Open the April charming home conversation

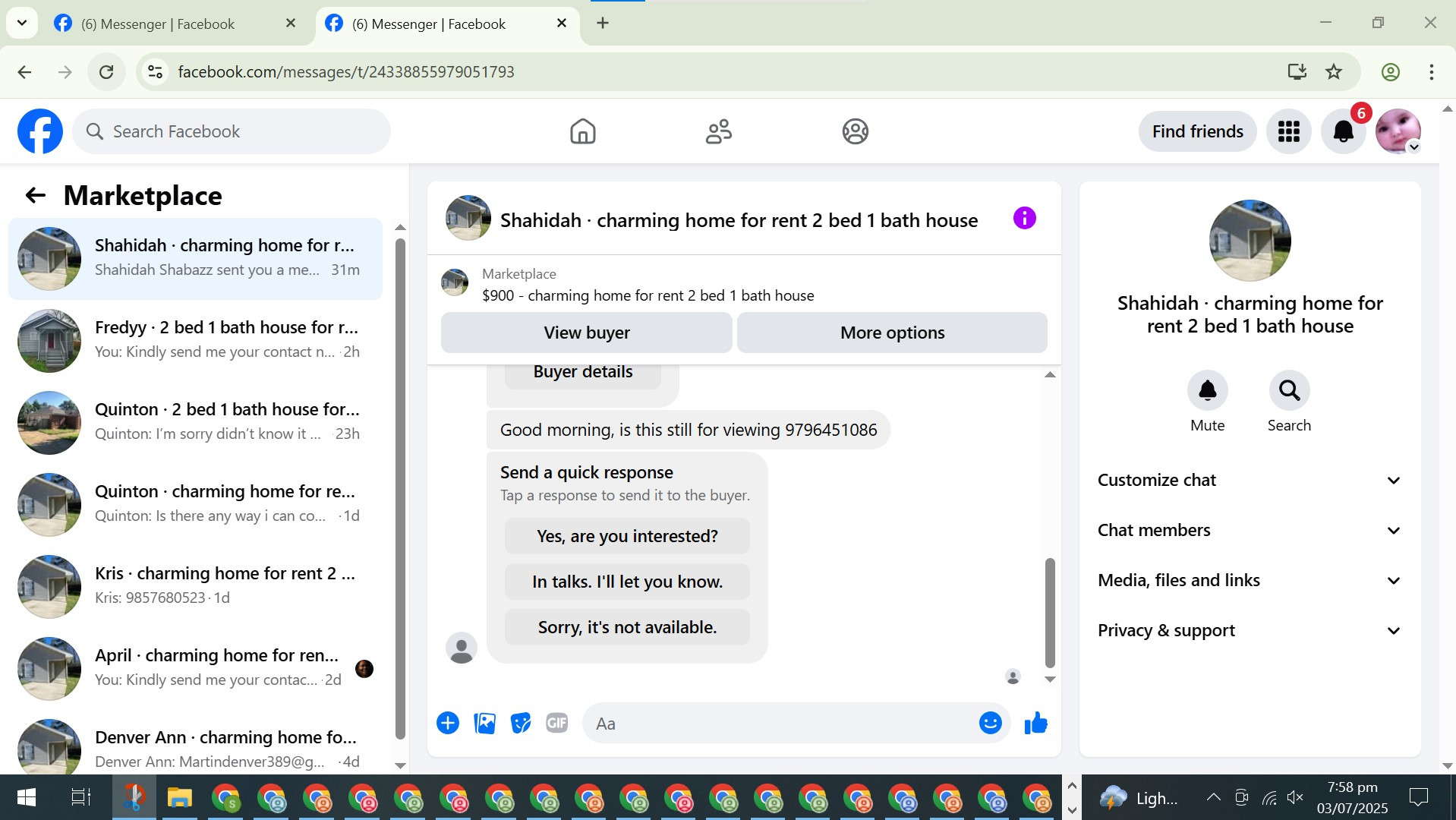coord(195,669)
